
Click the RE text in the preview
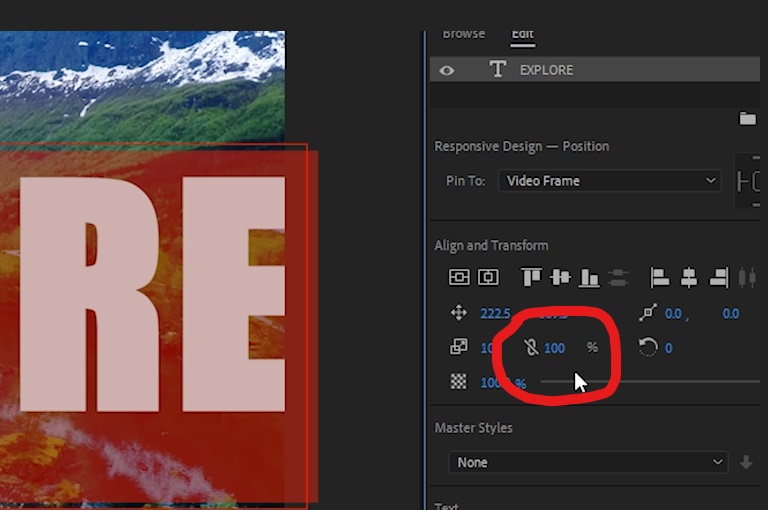tap(152, 294)
